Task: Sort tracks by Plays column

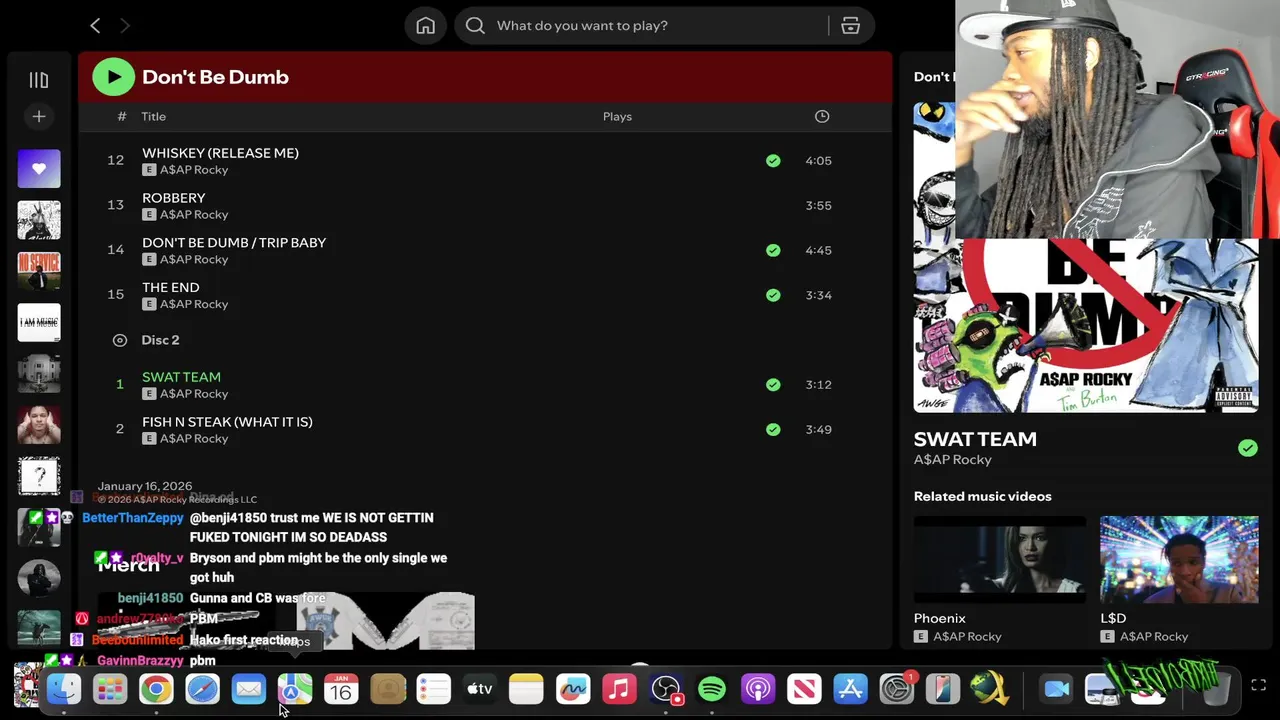Action: [617, 117]
